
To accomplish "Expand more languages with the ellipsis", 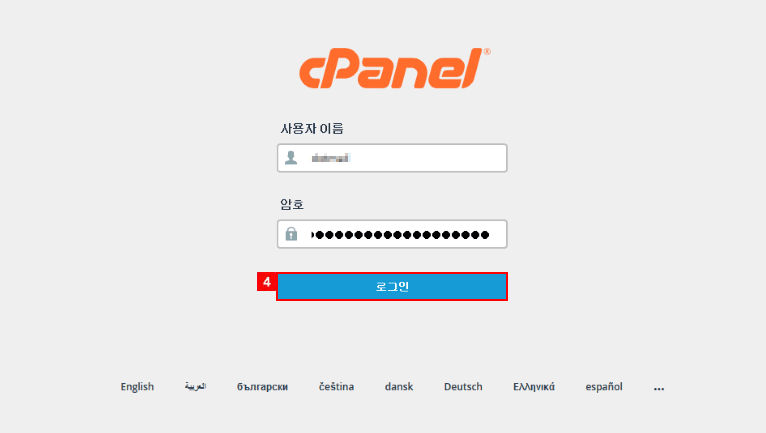I will coord(659,388).
